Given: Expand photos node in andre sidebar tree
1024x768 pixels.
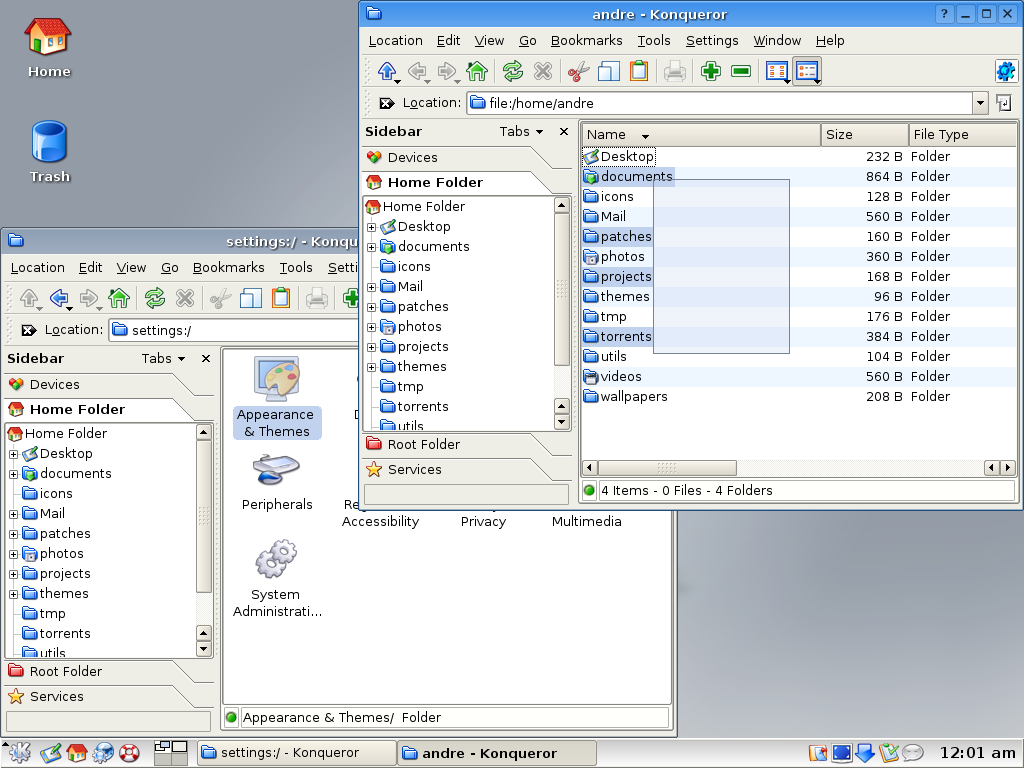Looking at the screenshot, I should pos(372,327).
